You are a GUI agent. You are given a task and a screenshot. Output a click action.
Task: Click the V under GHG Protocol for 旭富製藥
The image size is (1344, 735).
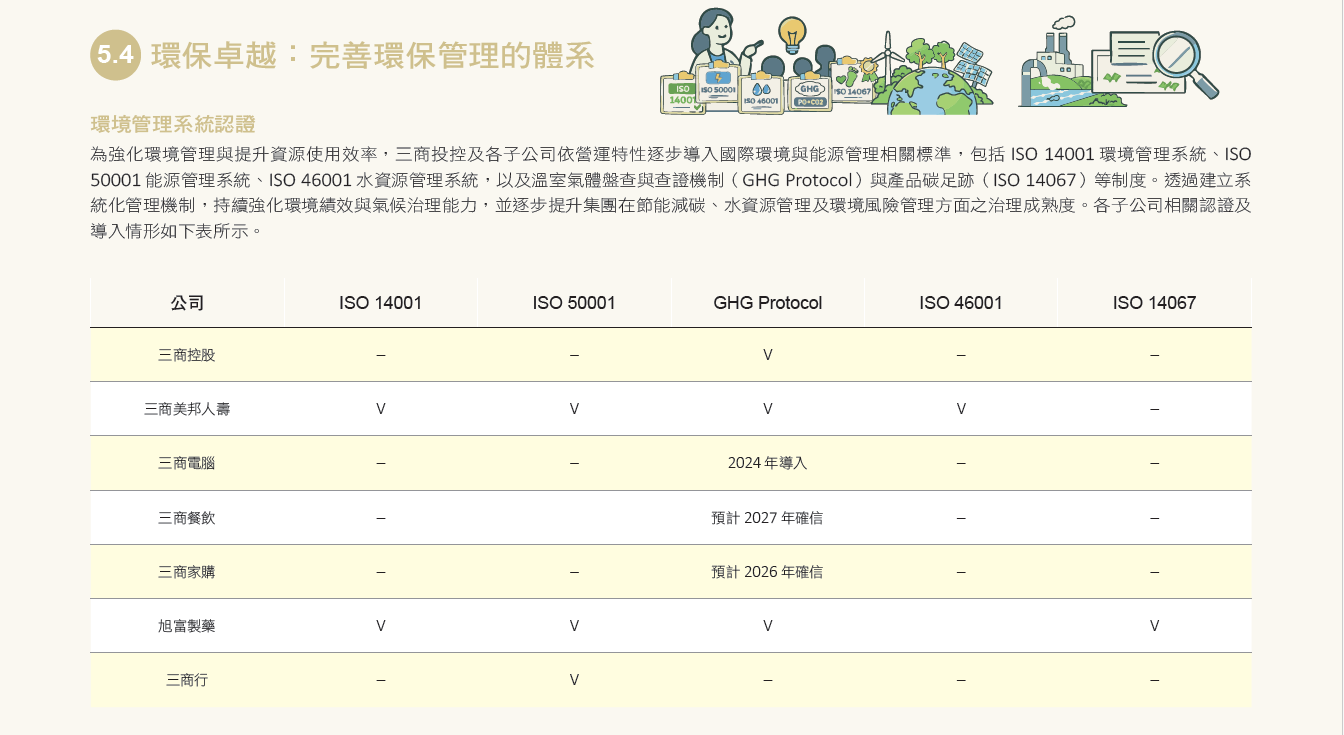[x=768, y=626]
